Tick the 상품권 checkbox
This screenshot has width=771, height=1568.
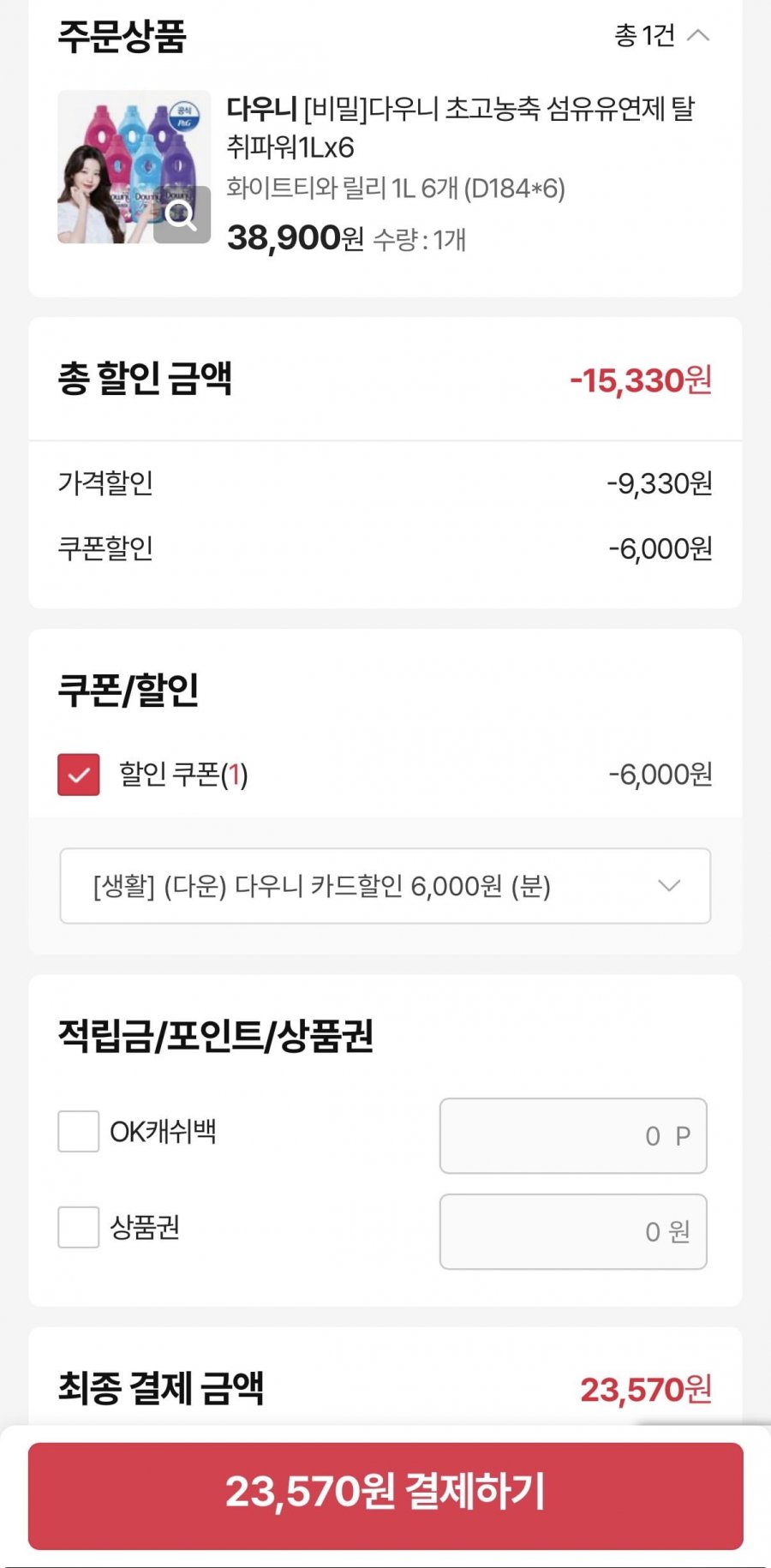coord(79,1228)
